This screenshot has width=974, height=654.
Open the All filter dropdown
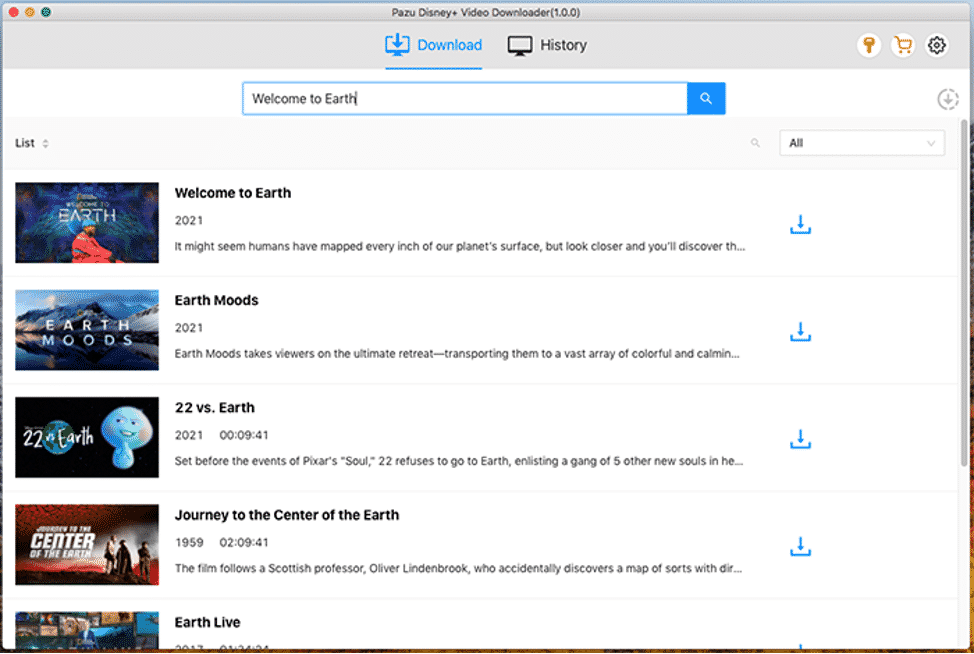[861, 143]
